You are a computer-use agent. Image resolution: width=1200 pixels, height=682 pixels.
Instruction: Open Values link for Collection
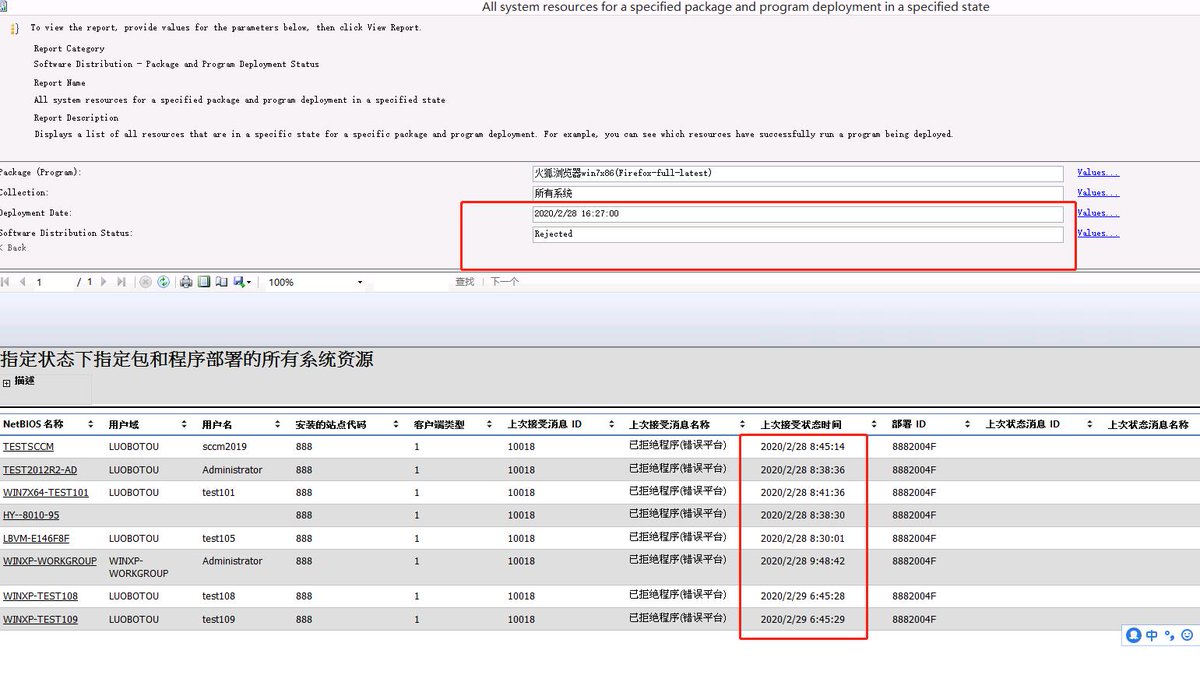1098,192
